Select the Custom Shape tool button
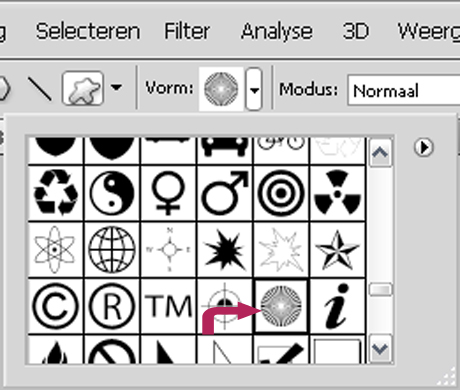 pyautogui.click(x=83, y=88)
